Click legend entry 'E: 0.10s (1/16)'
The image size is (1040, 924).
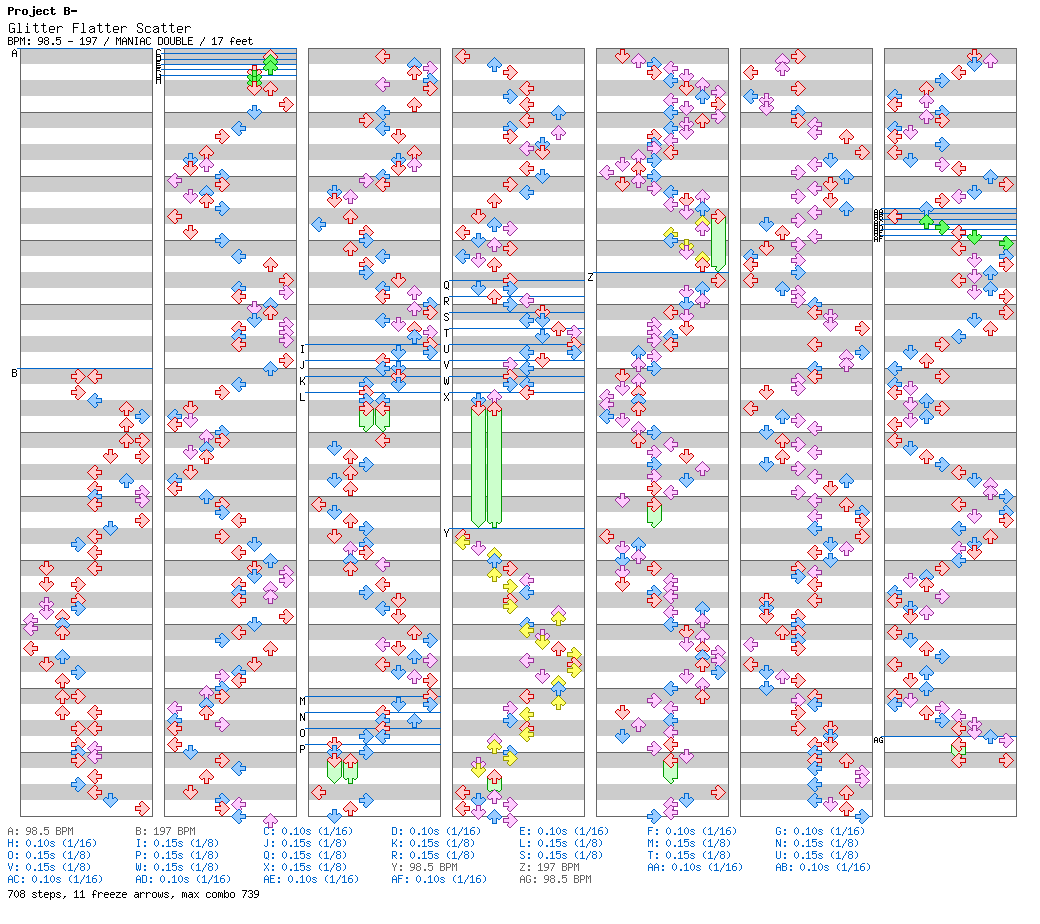(x=564, y=831)
